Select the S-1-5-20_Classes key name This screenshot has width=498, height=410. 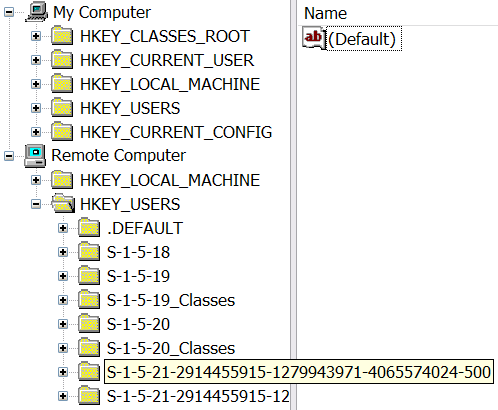(x=171, y=348)
